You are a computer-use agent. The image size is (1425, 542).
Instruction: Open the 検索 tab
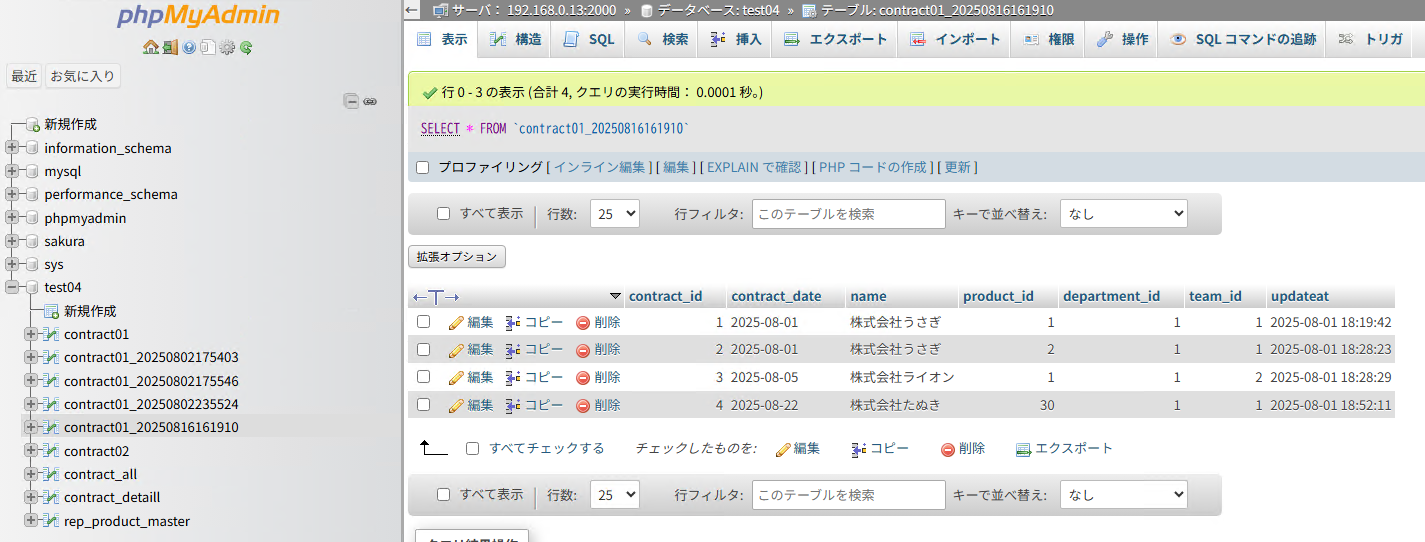click(662, 39)
